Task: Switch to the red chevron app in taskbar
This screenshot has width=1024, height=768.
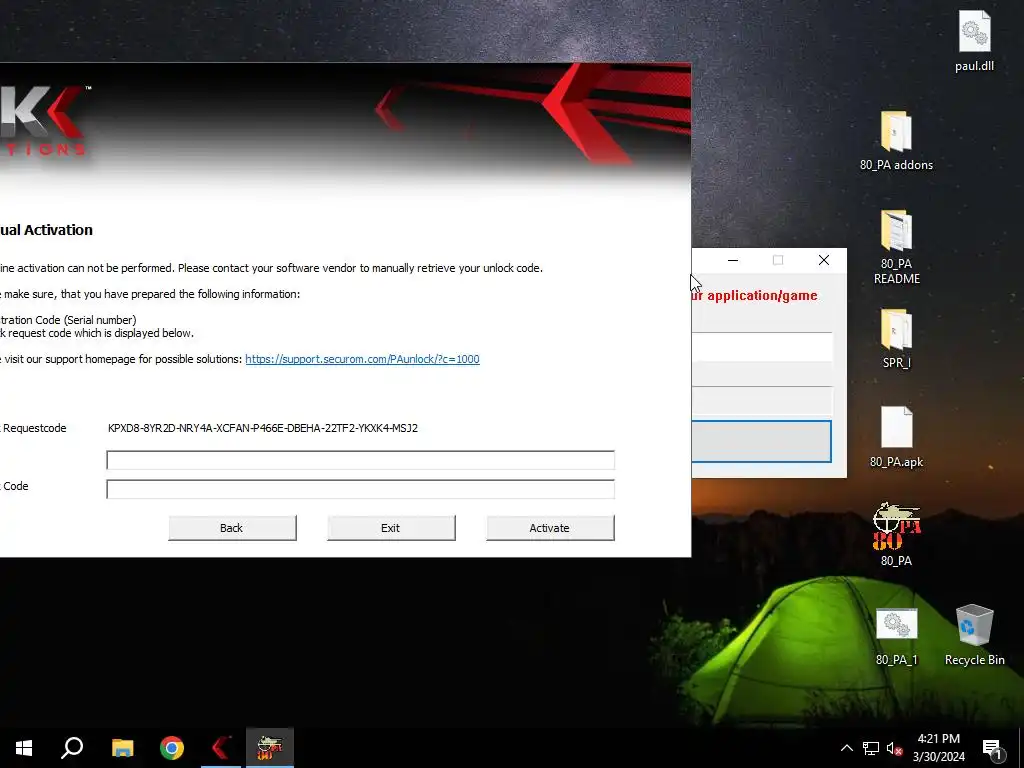Action: [221, 748]
